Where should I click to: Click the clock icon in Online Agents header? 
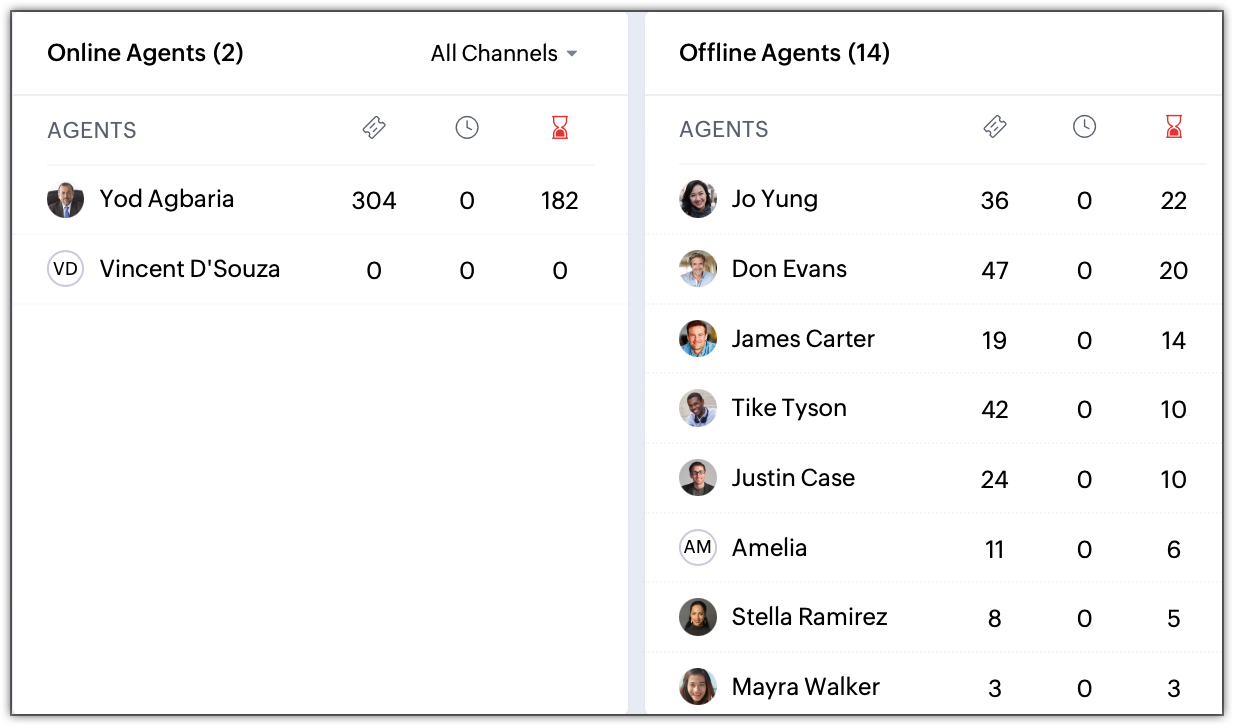pyautogui.click(x=467, y=128)
